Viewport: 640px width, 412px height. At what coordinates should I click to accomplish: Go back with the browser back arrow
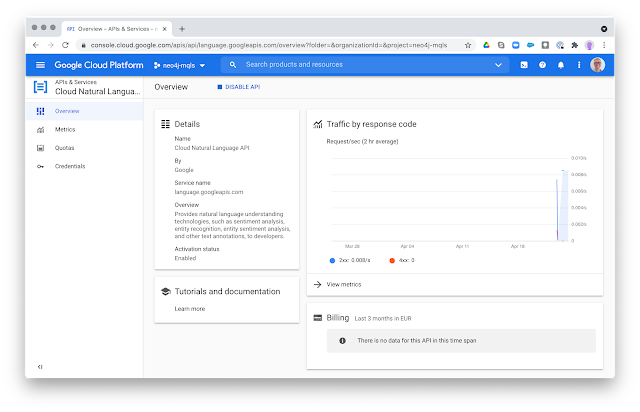click(36, 45)
